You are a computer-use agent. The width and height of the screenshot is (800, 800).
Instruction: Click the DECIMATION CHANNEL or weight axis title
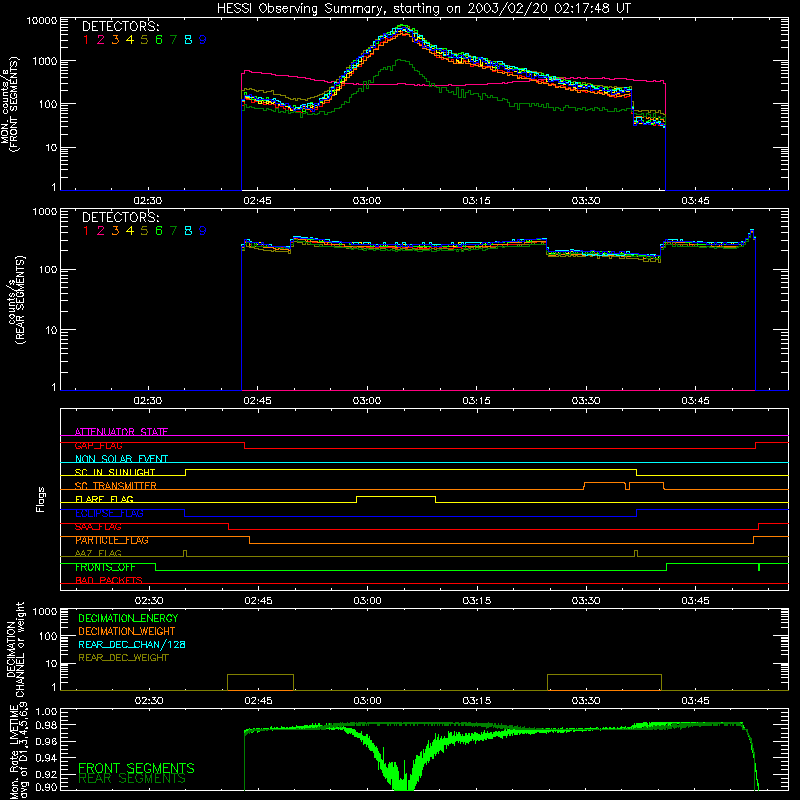tap(16, 649)
